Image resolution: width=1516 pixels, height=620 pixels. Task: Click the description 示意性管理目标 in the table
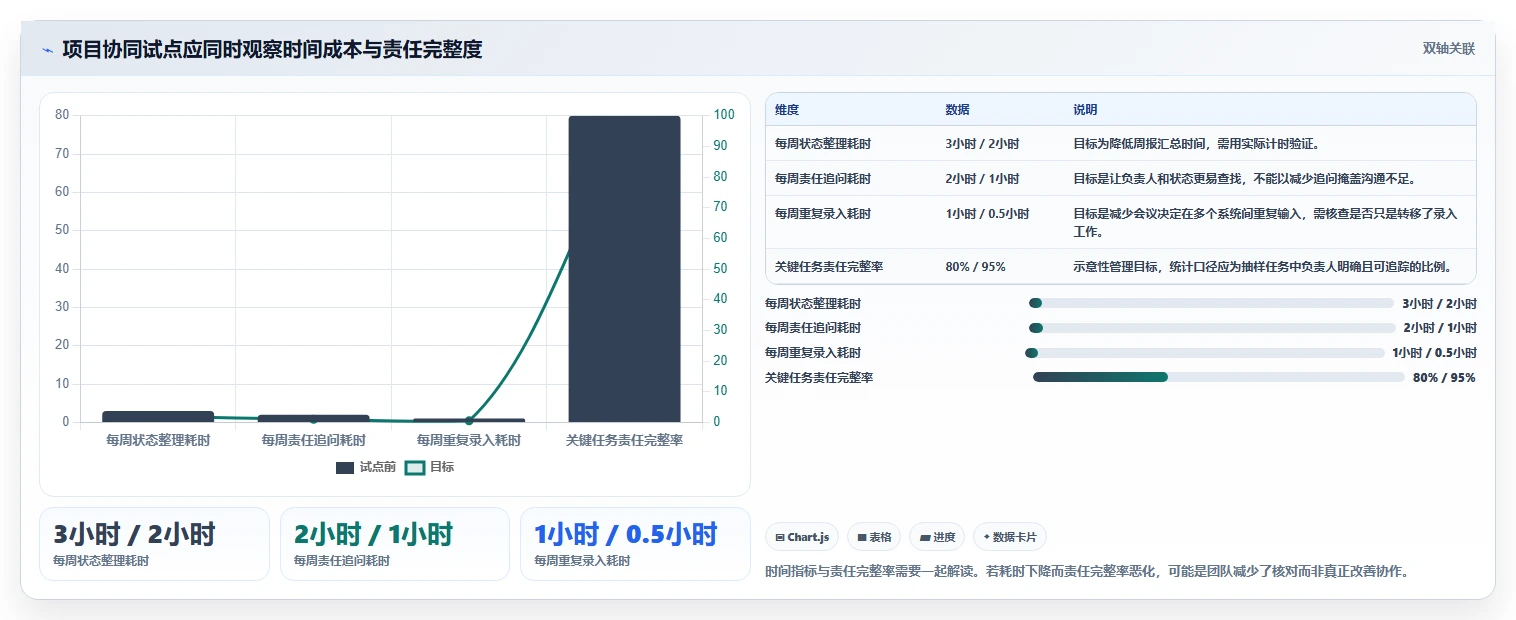[1262, 267]
